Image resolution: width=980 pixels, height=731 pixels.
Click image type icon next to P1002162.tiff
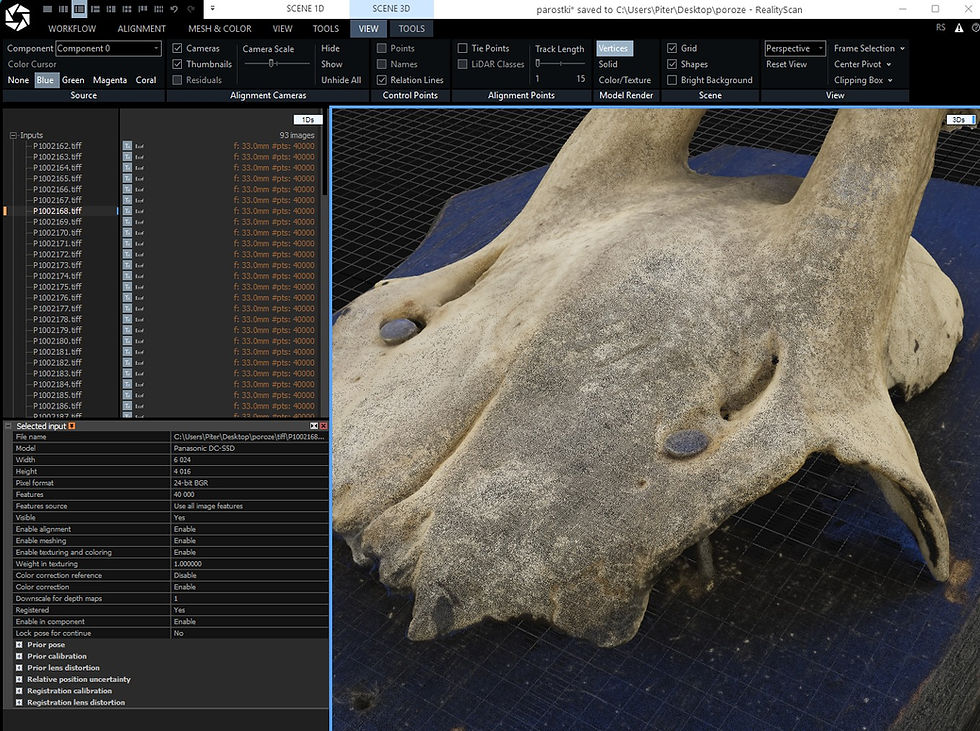[127, 146]
